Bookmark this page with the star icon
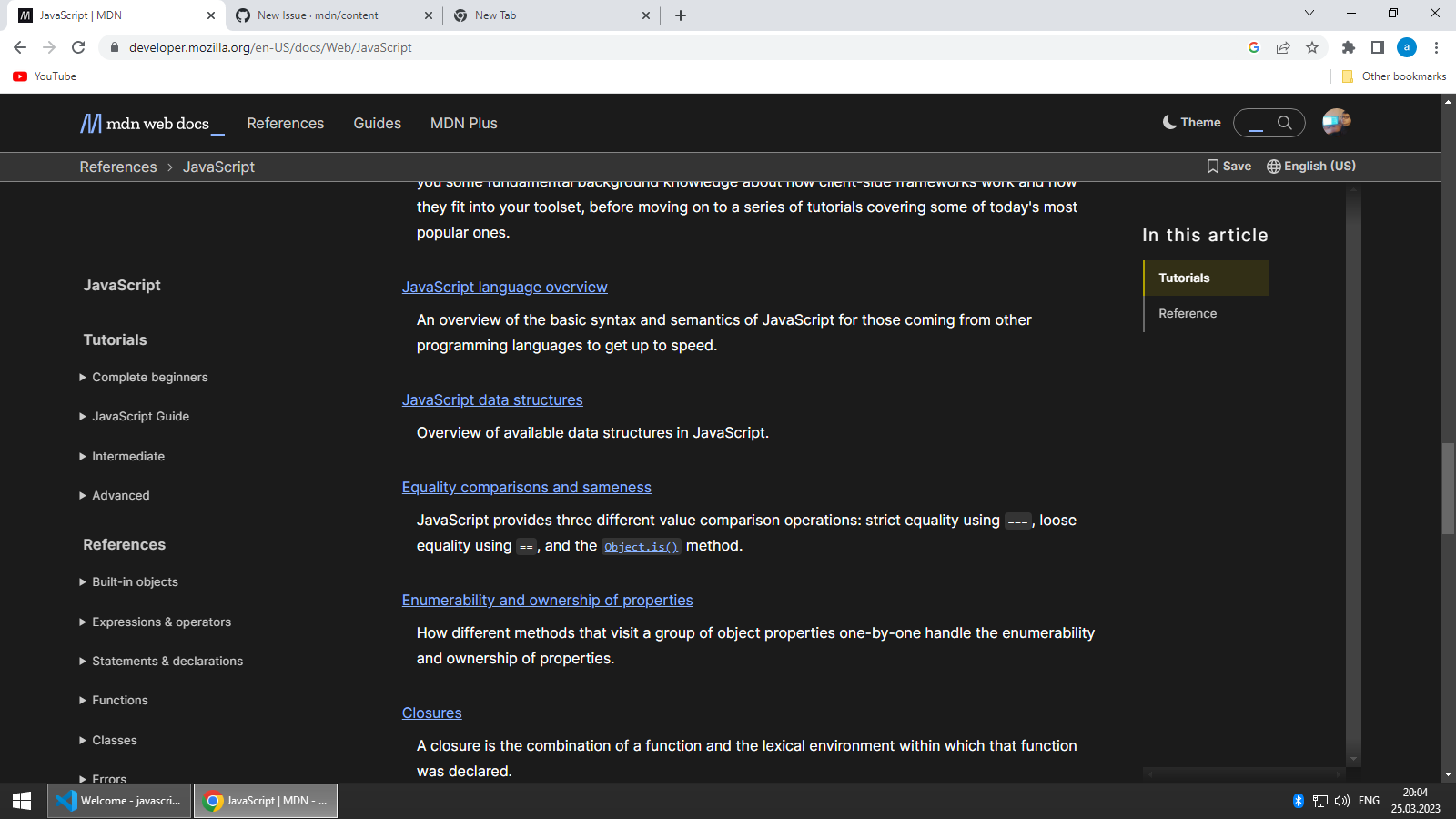The image size is (1456, 819). (1313, 47)
